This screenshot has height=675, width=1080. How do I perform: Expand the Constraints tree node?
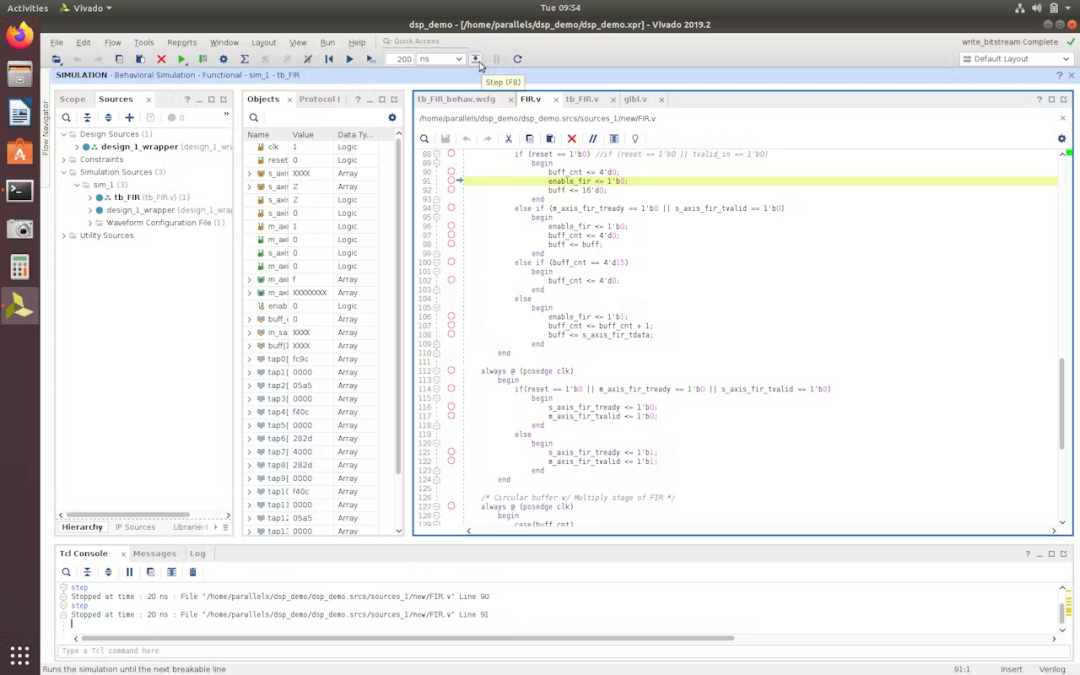tap(64, 160)
